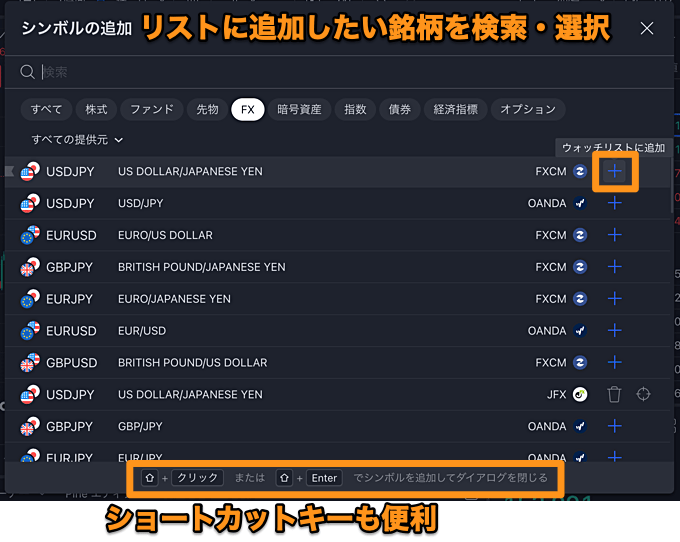Select the 'EUR/USD' OANDA description text
The width and height of the screenshot is (680, 542).
(142, 330)
